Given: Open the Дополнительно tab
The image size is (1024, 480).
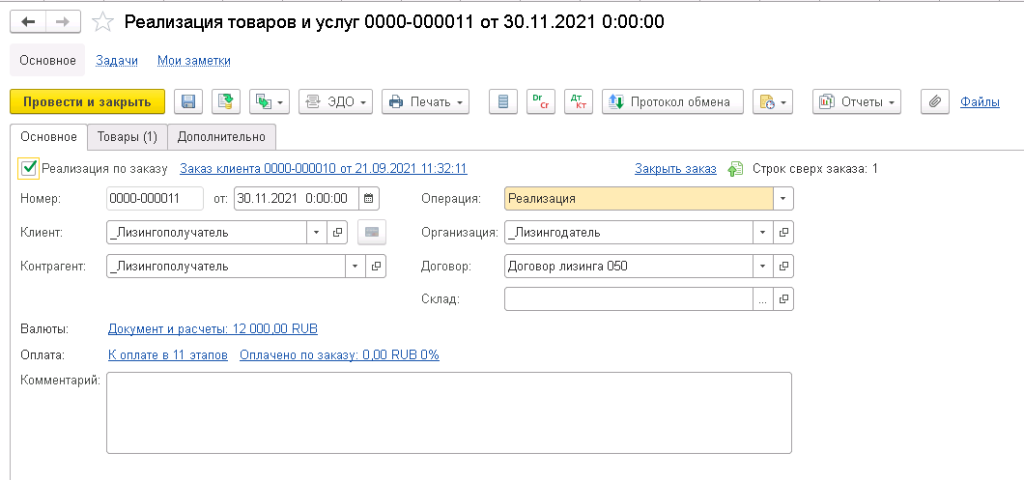Looking at the screenshot, I should 221,136.
